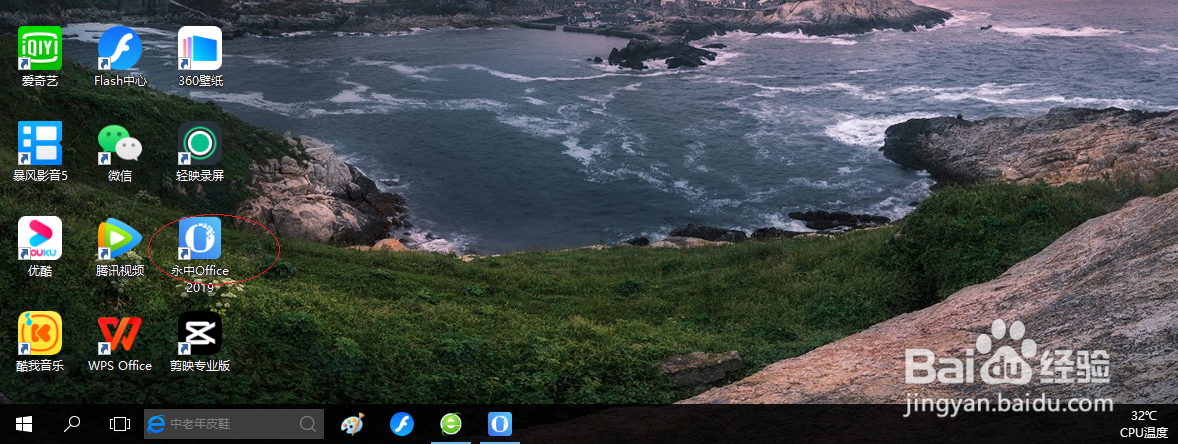Open Task View on the taskbar
The width and height of the screenshot is (1178, 444).
point(119,424)
